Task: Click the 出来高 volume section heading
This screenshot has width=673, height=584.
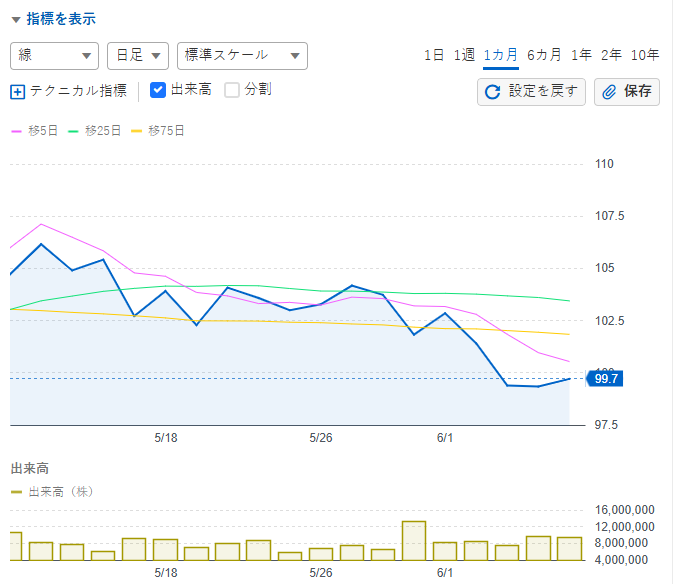Action: pos(30,469)
